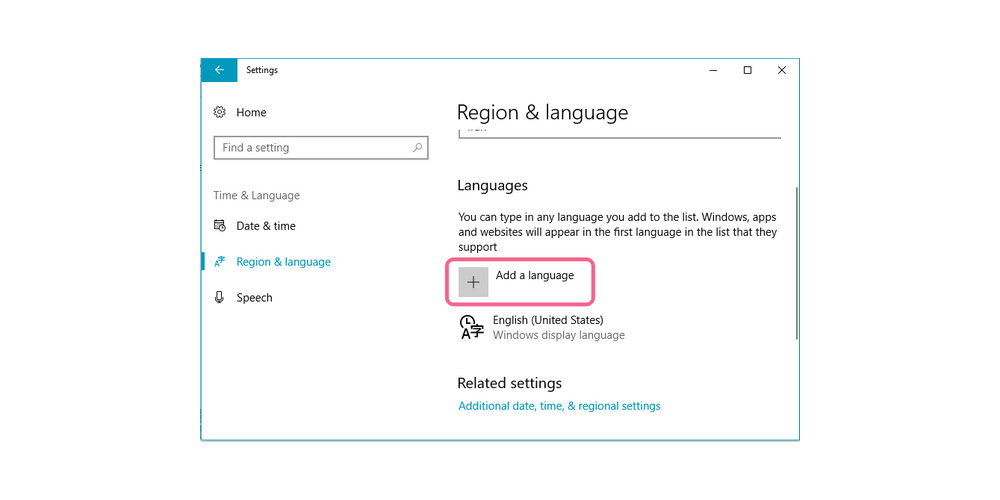
Task: Click the back arrow in Settings title bar
Action: (219, 70)
